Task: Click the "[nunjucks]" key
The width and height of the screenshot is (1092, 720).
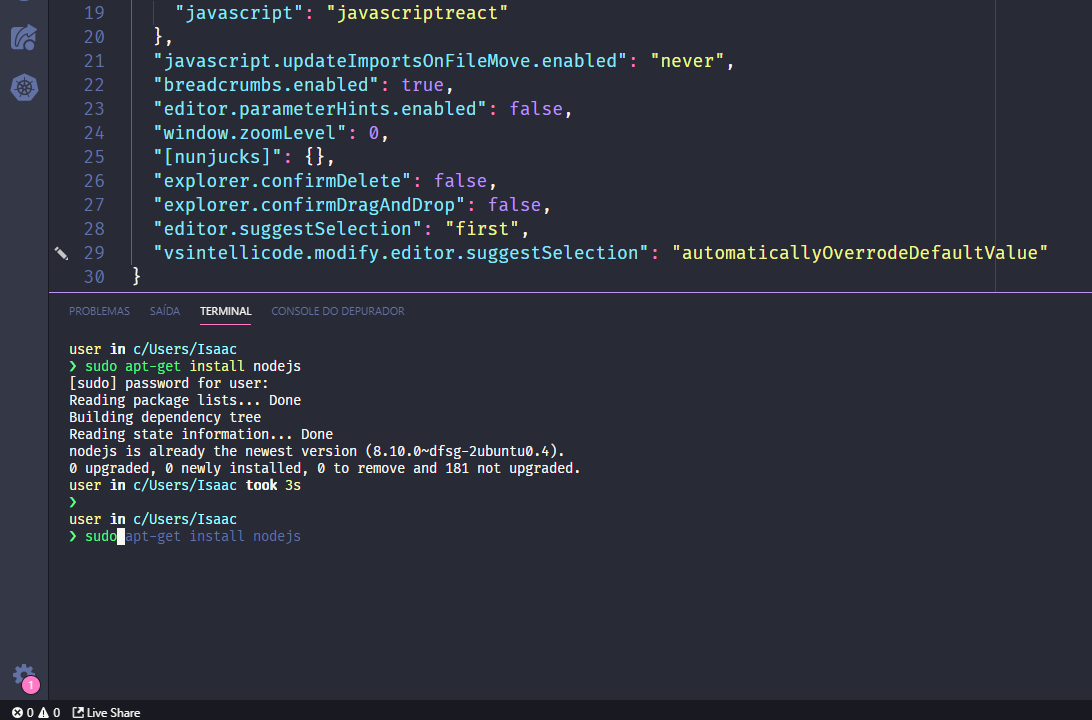Action: coord(217,157)
